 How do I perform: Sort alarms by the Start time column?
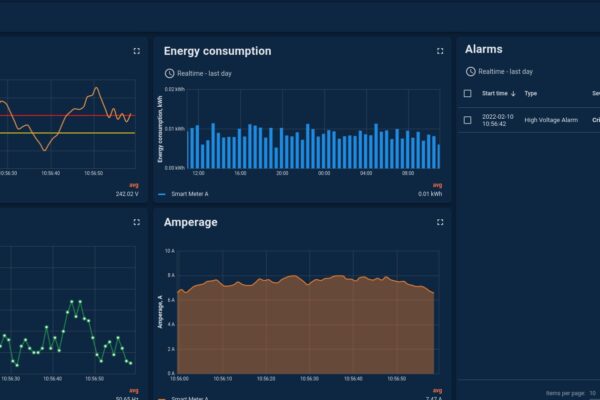(495, 93)
